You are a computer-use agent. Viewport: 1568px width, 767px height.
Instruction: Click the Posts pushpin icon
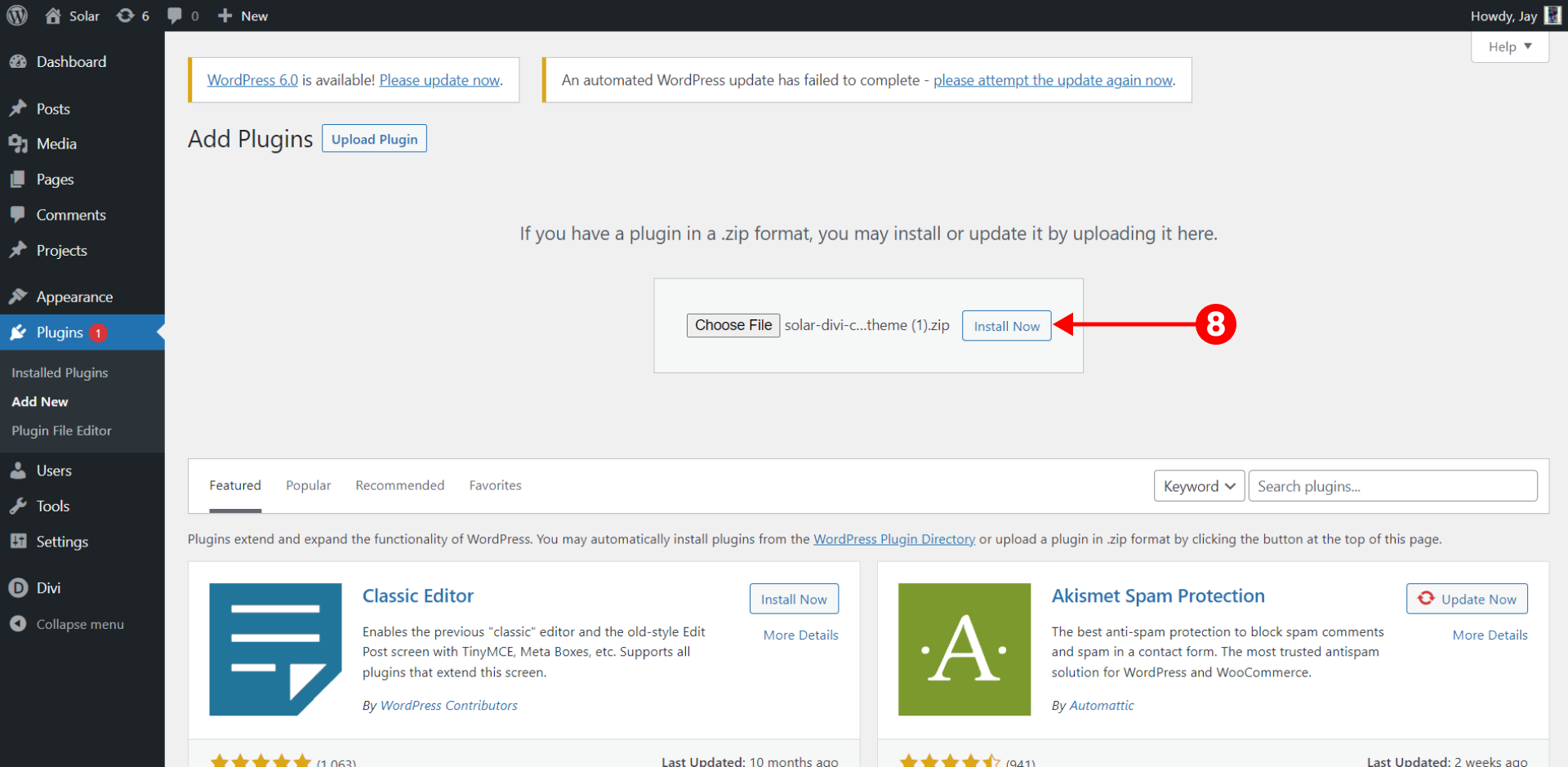18,108
